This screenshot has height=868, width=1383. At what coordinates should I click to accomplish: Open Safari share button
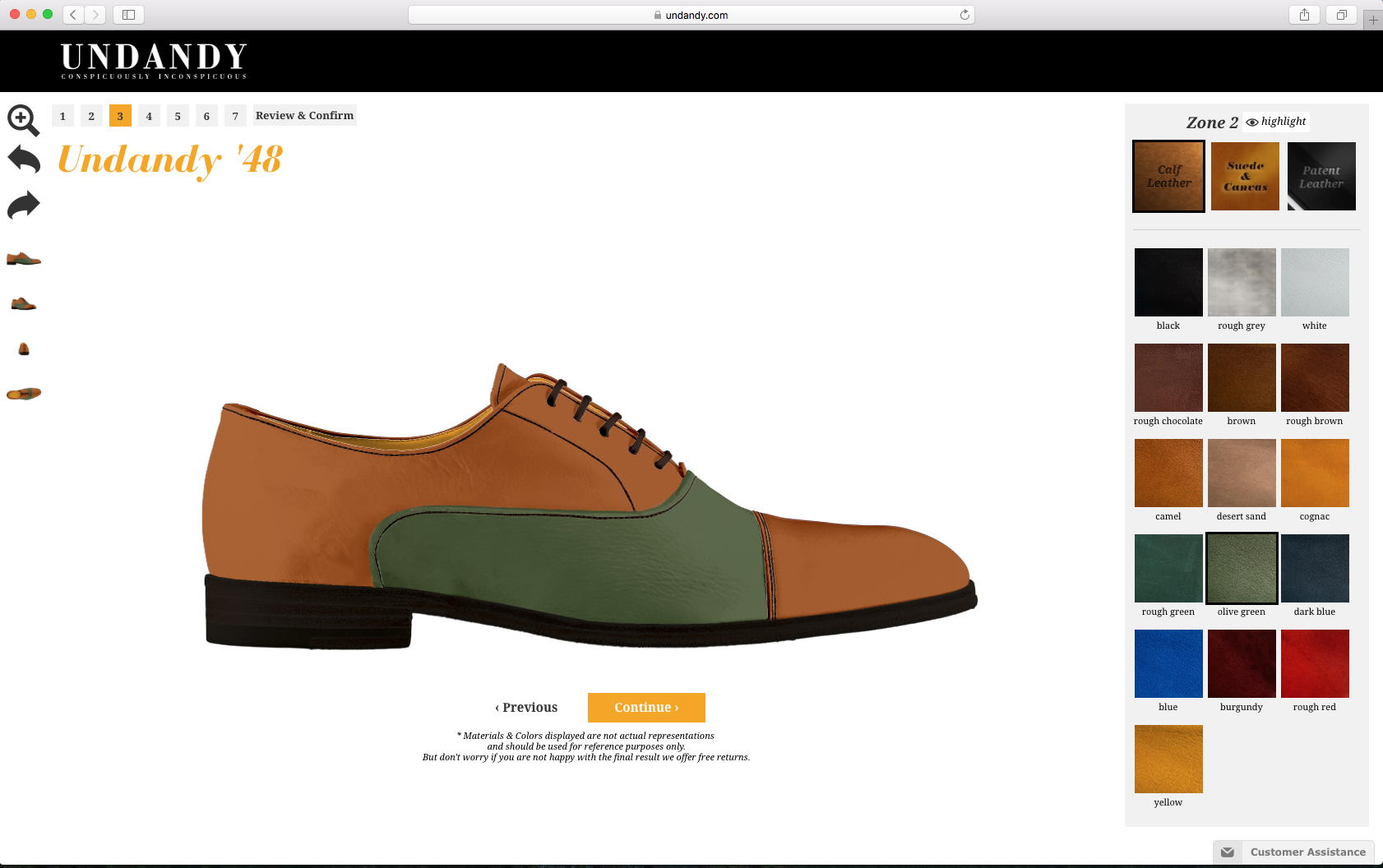1304,15
